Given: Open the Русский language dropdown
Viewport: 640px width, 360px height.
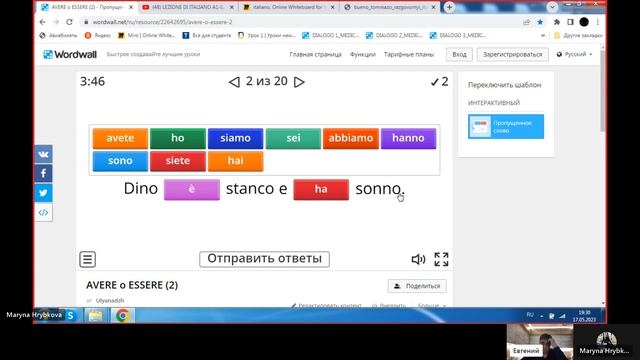Looking at the screenshot, I should coord(575,54).
